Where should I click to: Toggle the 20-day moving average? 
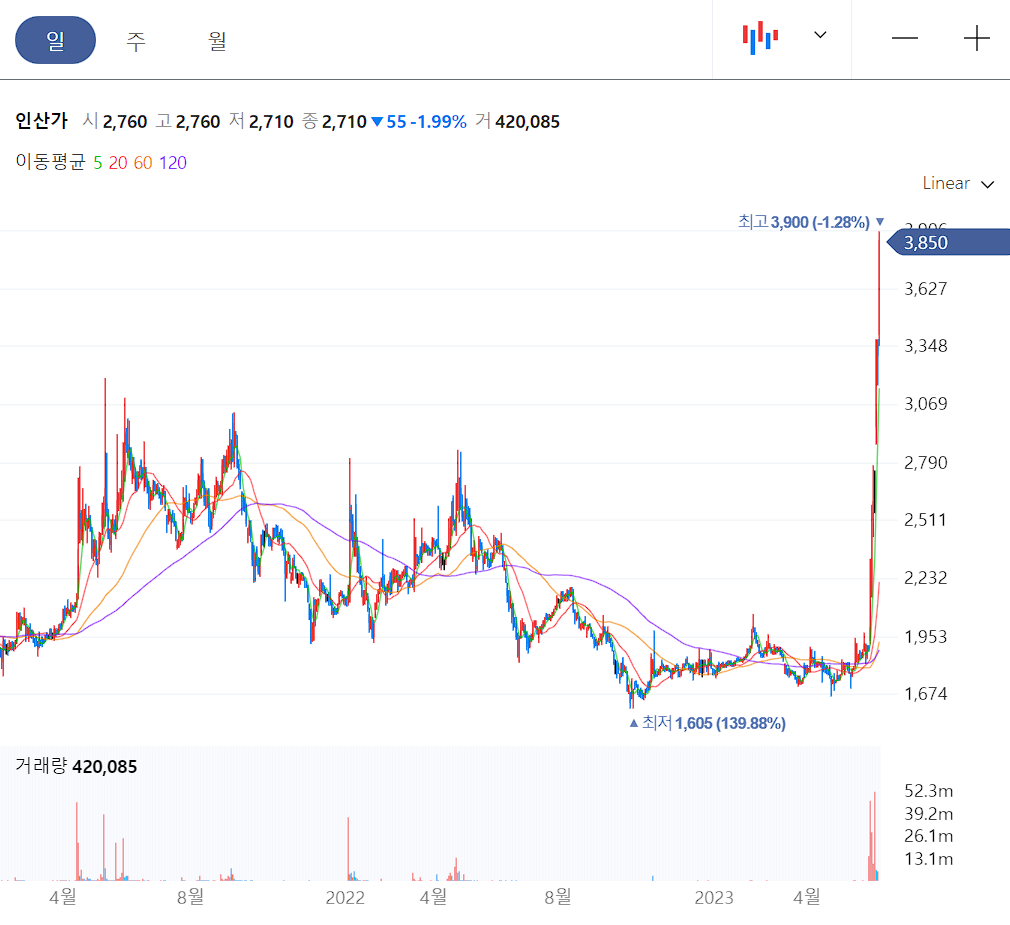coord(118,163)
